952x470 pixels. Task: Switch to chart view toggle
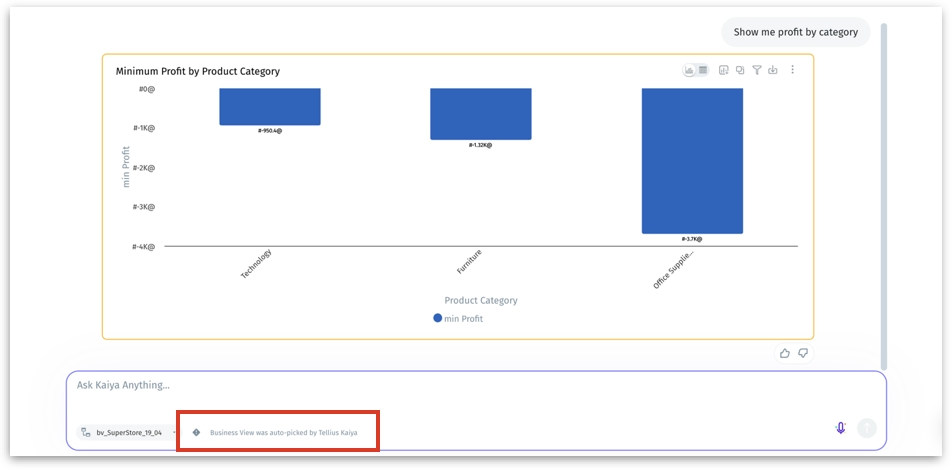coord(689,70)
